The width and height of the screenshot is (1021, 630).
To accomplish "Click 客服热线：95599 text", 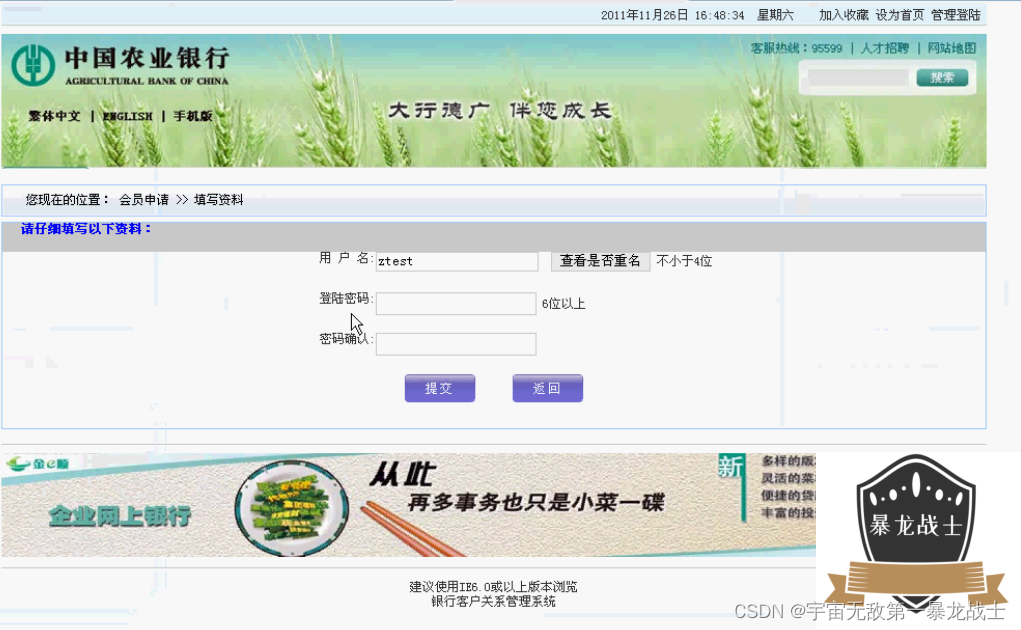I will click(796, 48).
